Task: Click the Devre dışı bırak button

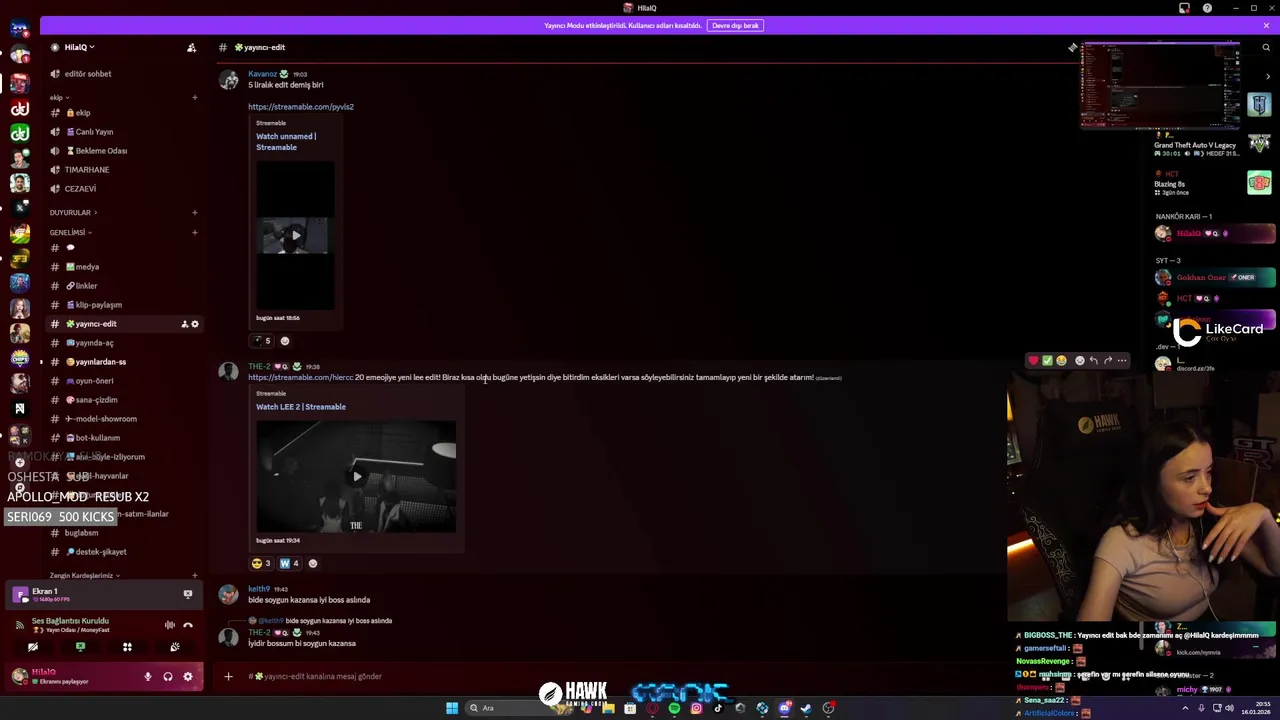Action: (736, 25)
